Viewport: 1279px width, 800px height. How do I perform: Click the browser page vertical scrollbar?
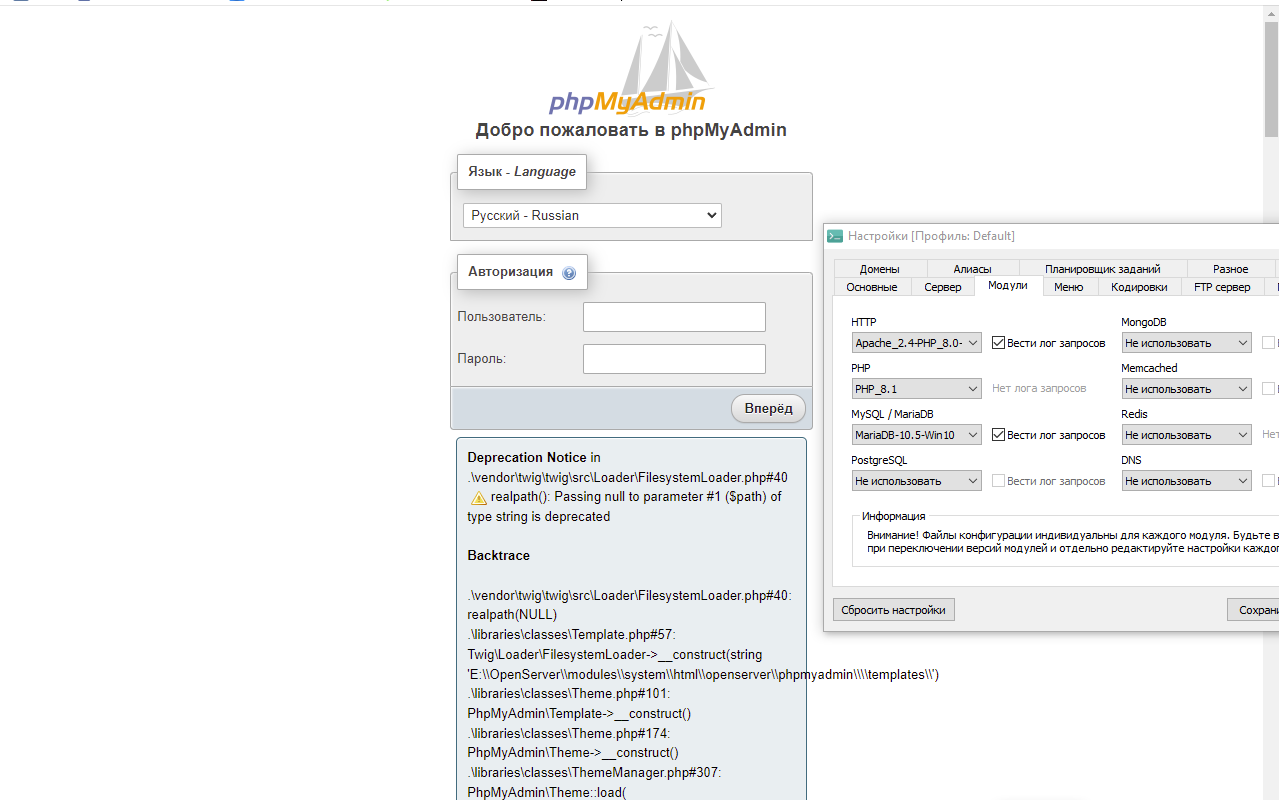click(x=1271, y=80)
